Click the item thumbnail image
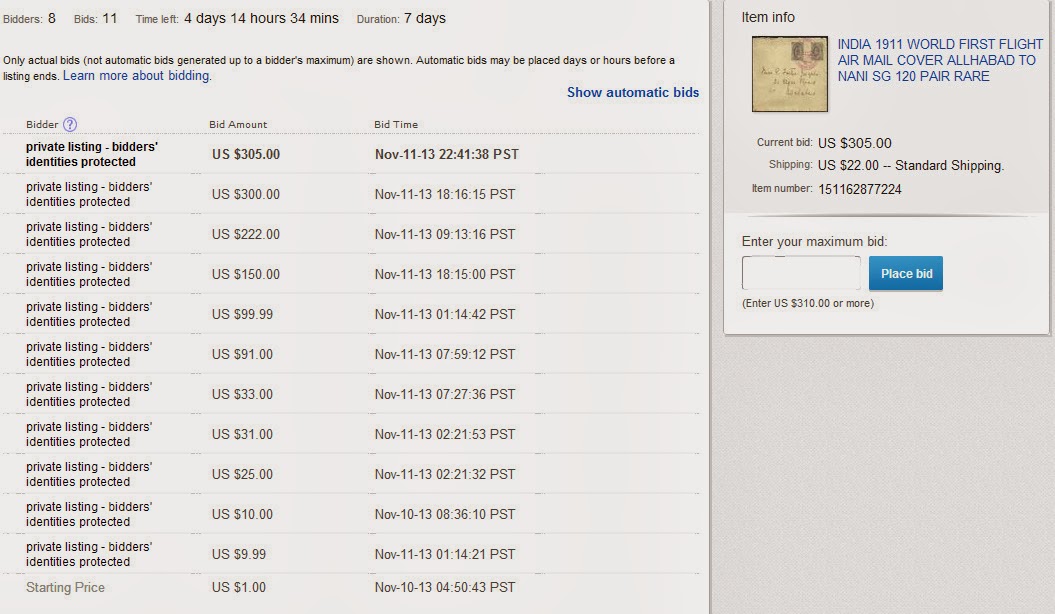Screen dimensions: 1055x614 [x=790, y=74]
